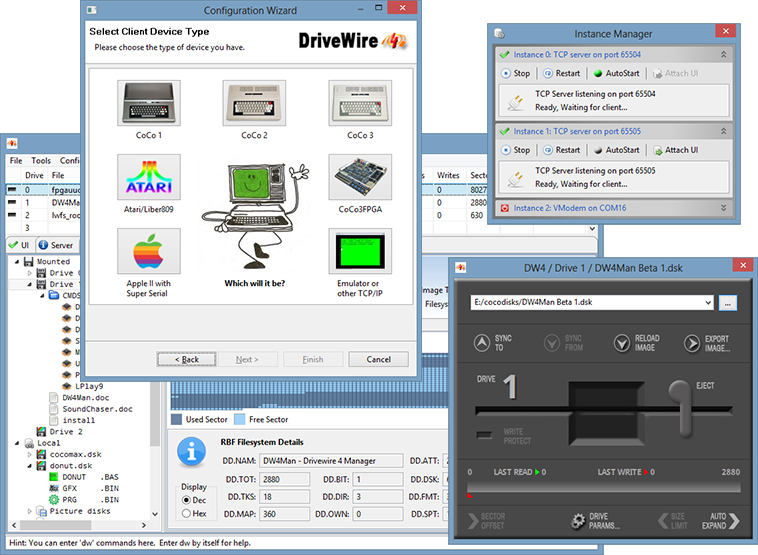Image resolution: width=758 pixels, height=555 pixels.
Task: Click the Size Limit arrow icon
Action: (x=663, y=521)
